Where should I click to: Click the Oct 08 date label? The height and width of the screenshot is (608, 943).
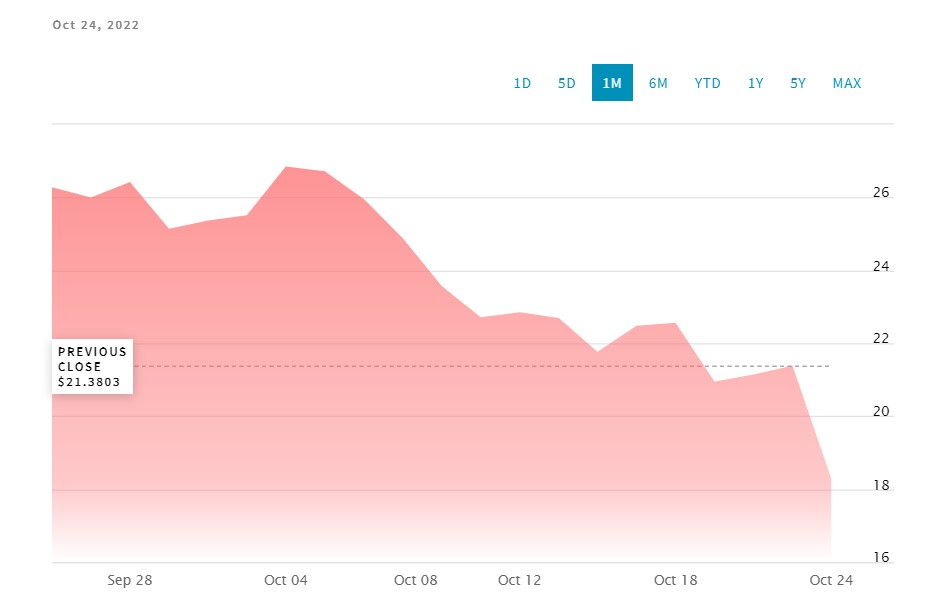[x=416, y=580]
